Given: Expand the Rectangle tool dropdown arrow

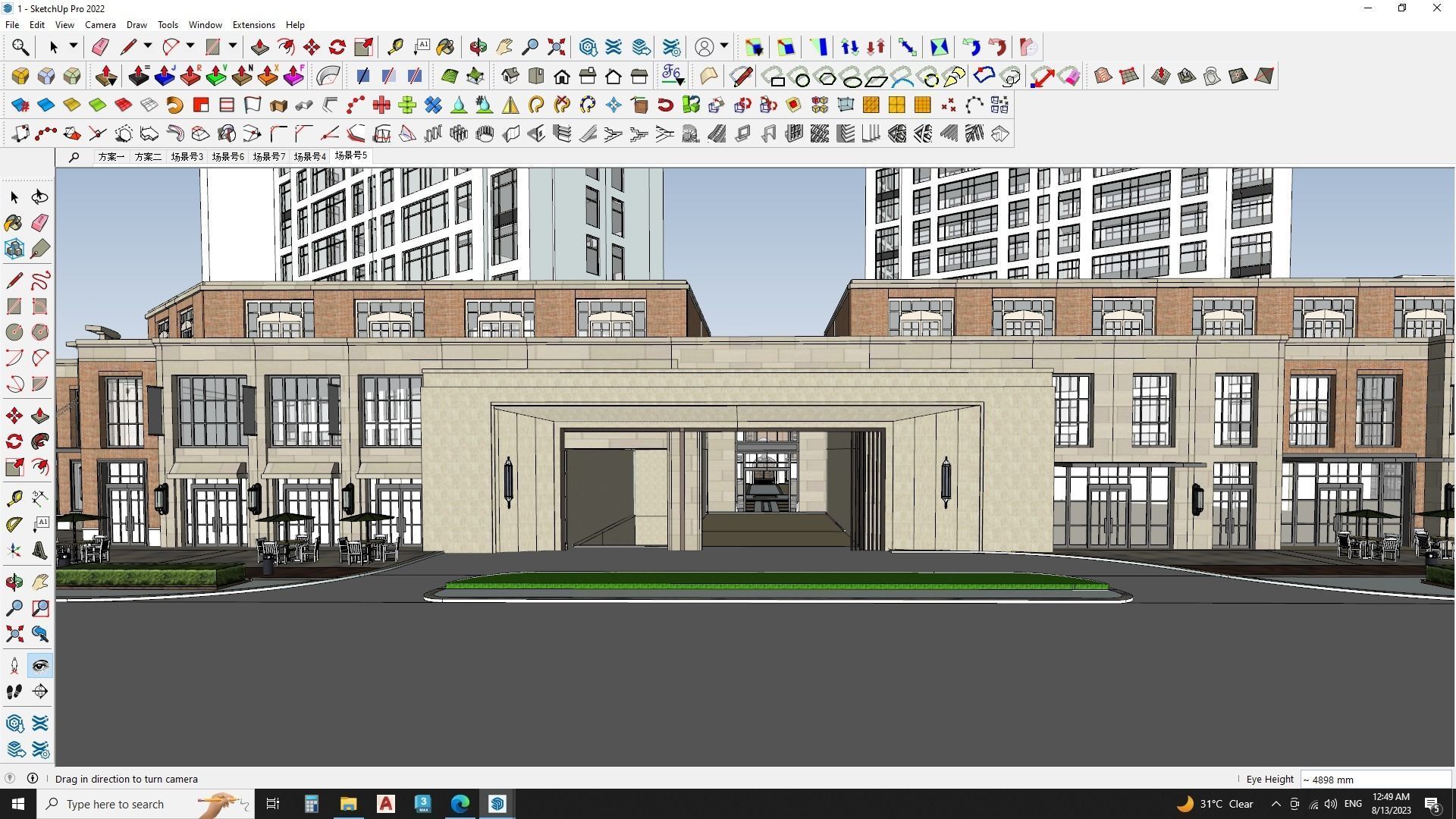Looking at the screenshot, I should 233,46.
